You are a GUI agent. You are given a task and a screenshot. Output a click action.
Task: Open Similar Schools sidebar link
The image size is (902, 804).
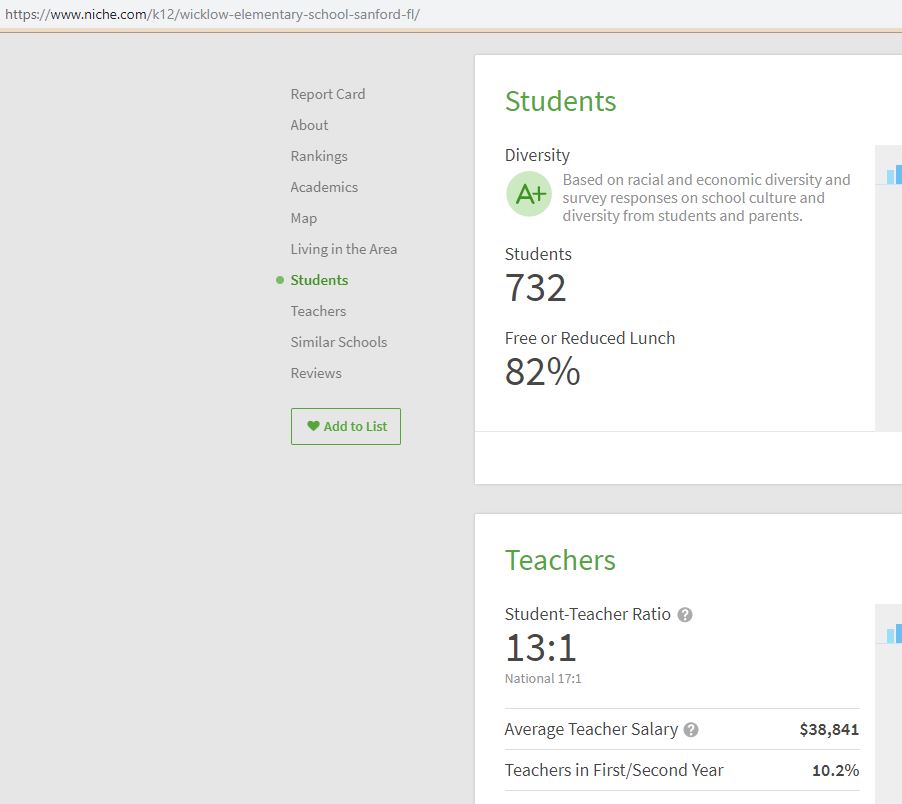338,342
